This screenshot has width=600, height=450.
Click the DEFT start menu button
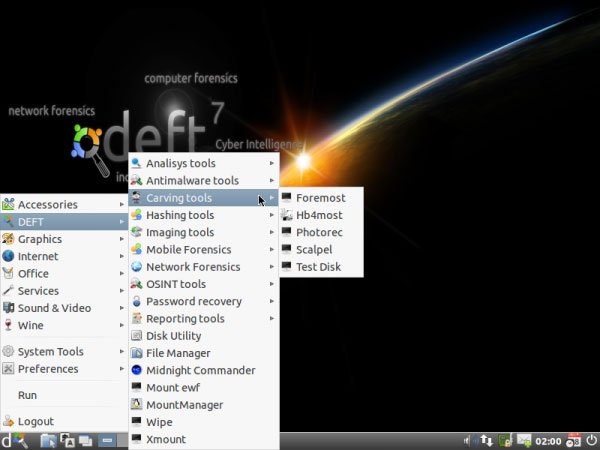coord(15,441)
